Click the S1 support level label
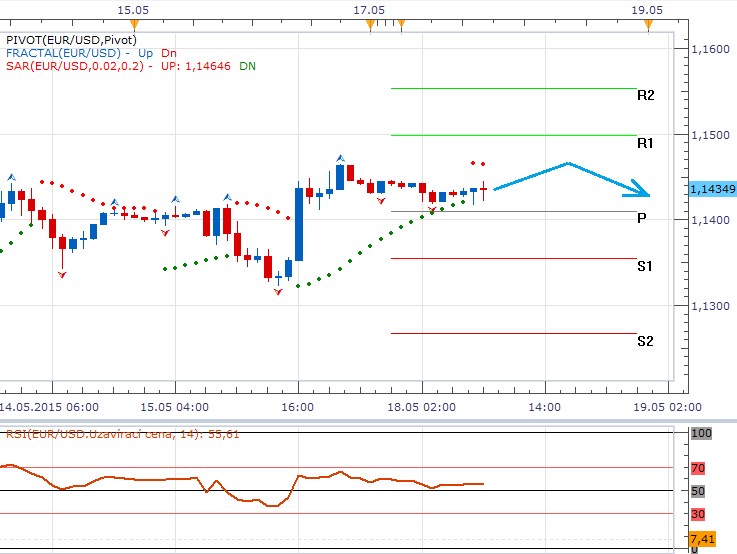 pyautogui.click(x=645, y=267)
